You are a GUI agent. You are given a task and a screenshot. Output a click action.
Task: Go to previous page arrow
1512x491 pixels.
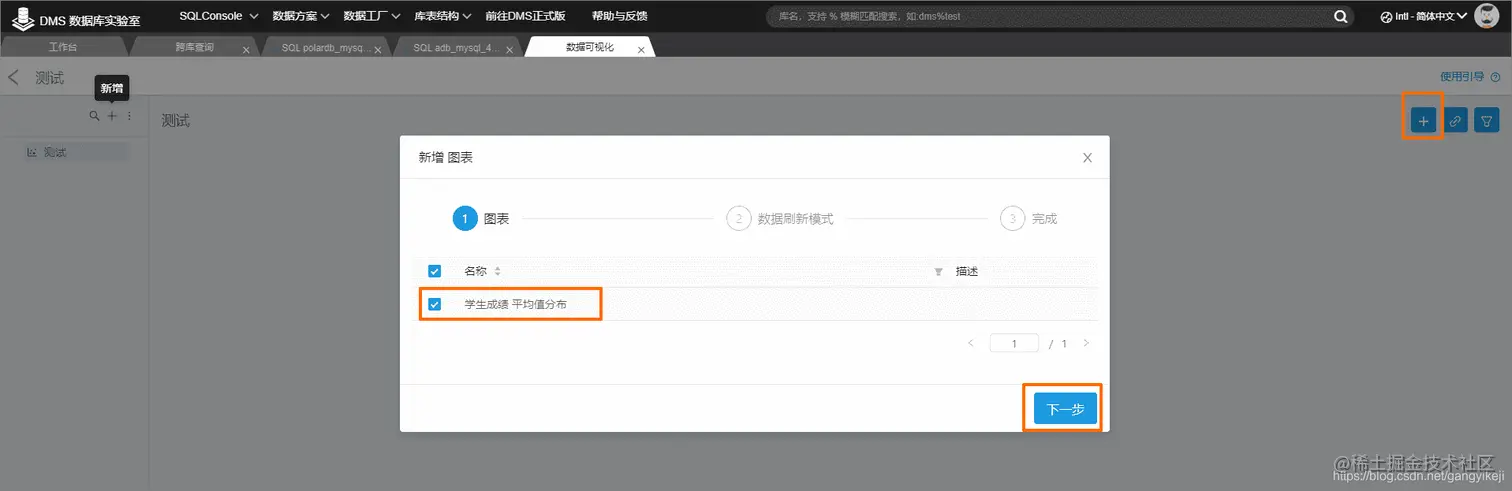point(970,343)
